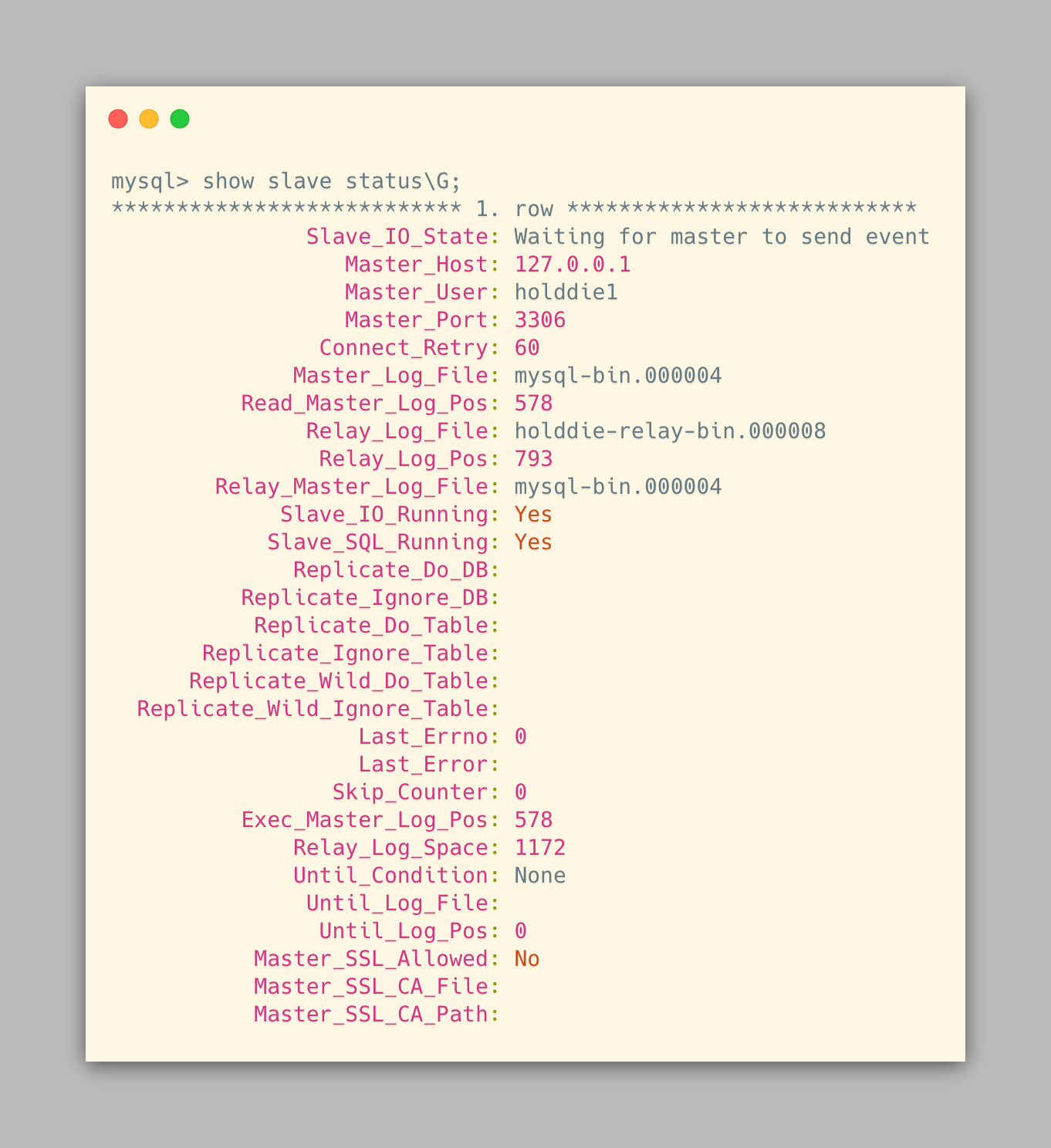
Task: Select the 'Read_Master_Log_Pos' label
Action: point(365,403)
